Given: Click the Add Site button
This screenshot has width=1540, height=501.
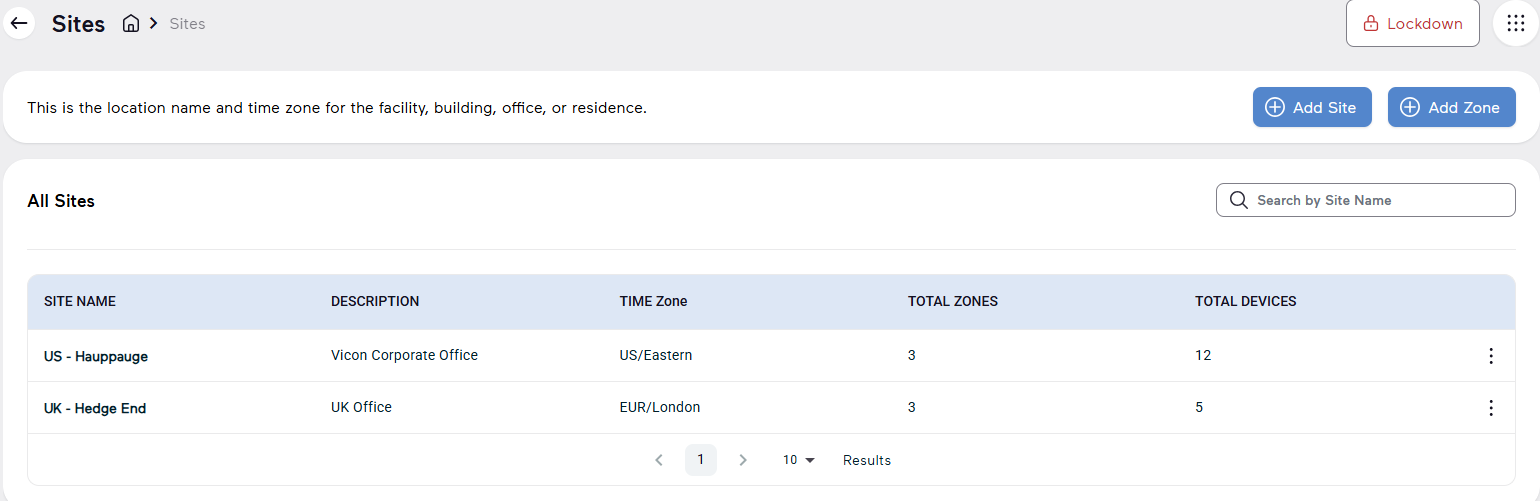Looking at the screenshot, I should 1312,107.
